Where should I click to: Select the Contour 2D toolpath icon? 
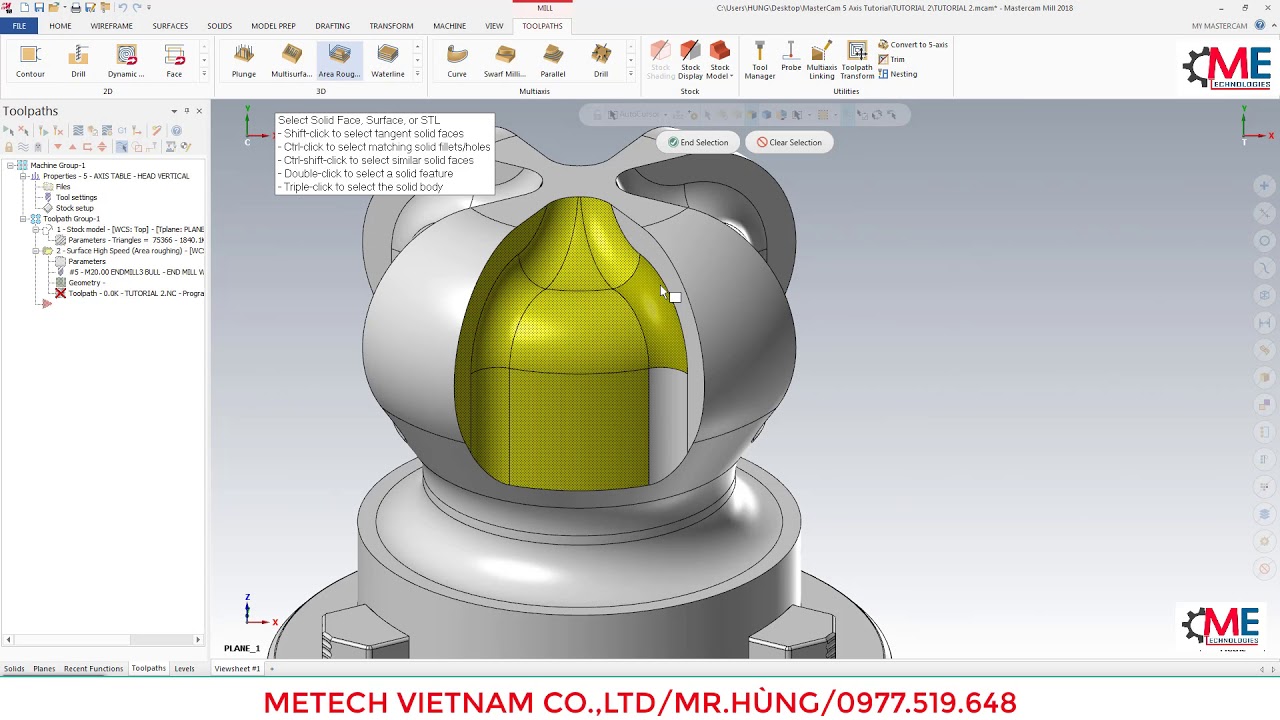[30, 61]
